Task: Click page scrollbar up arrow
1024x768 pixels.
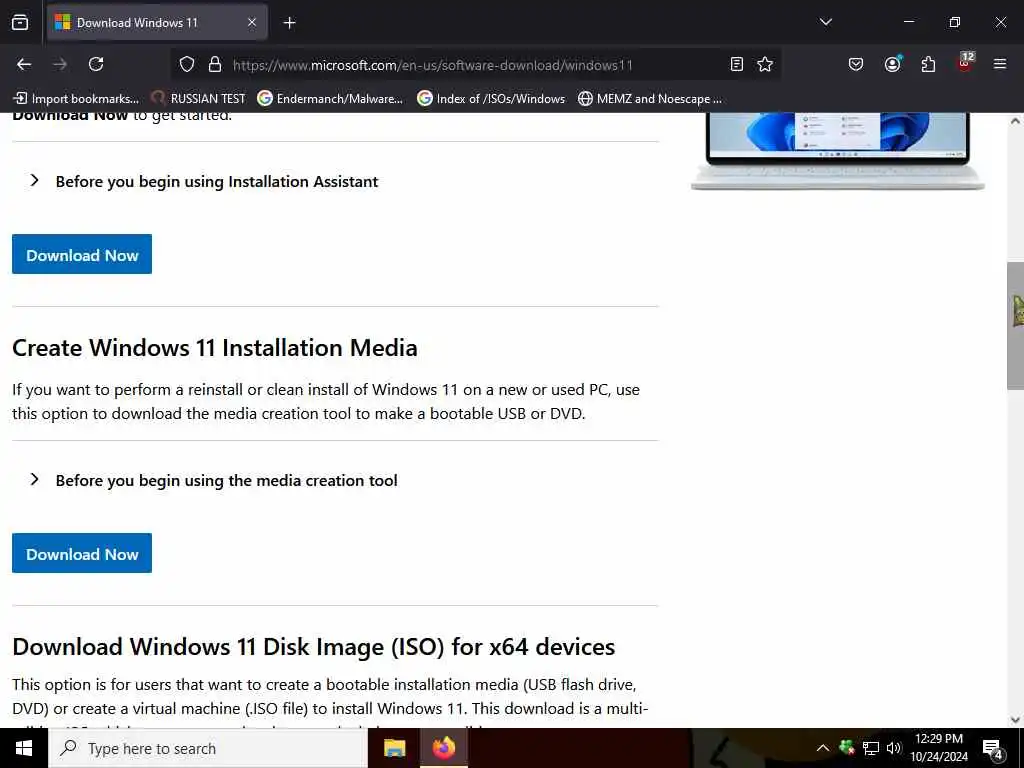Action: (x=1015, y=121)
